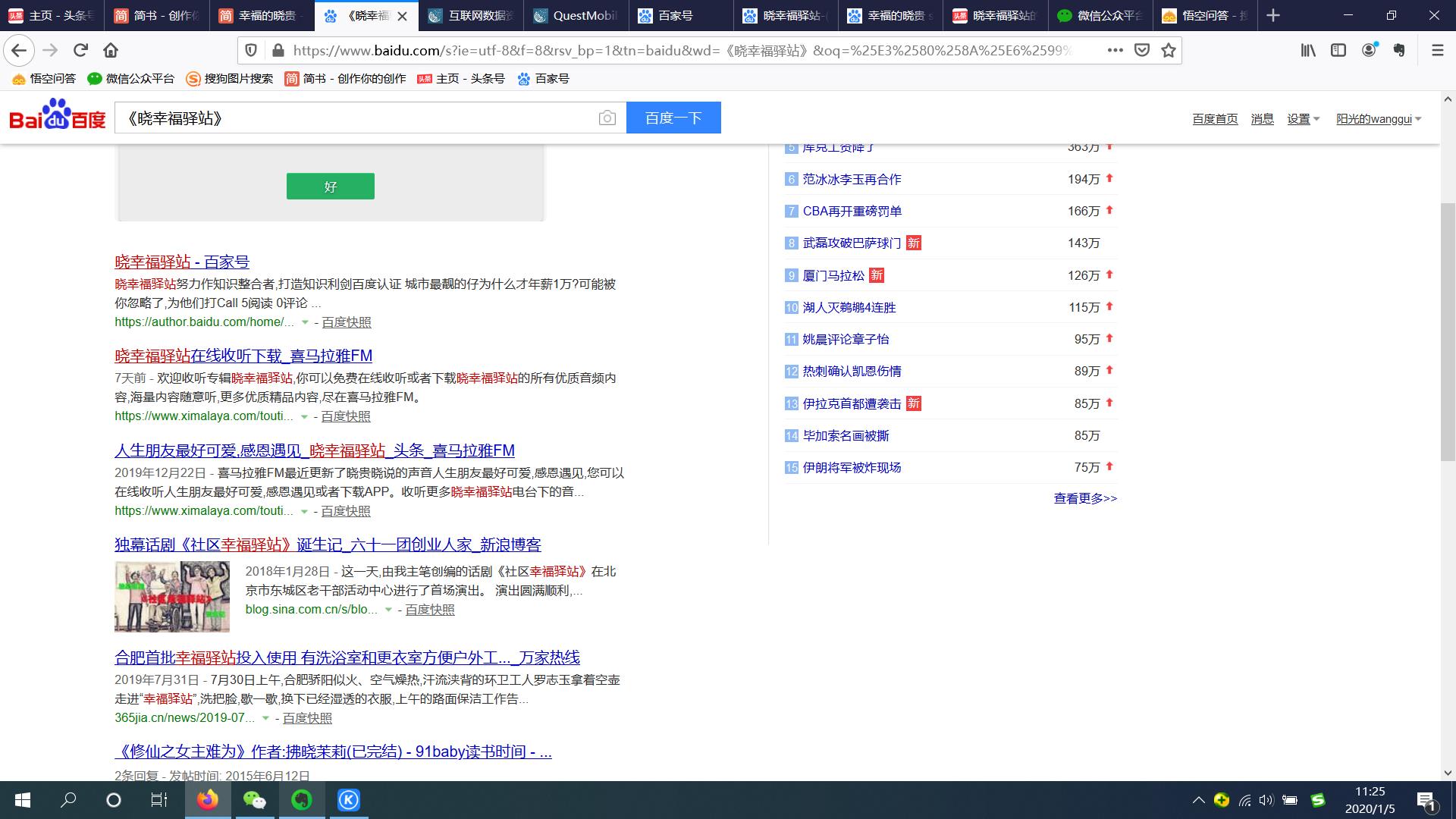The width and height of the screenshot is (1456, 819).
Task: Click the padlock site info icon
Action: (x=278, y=51)
